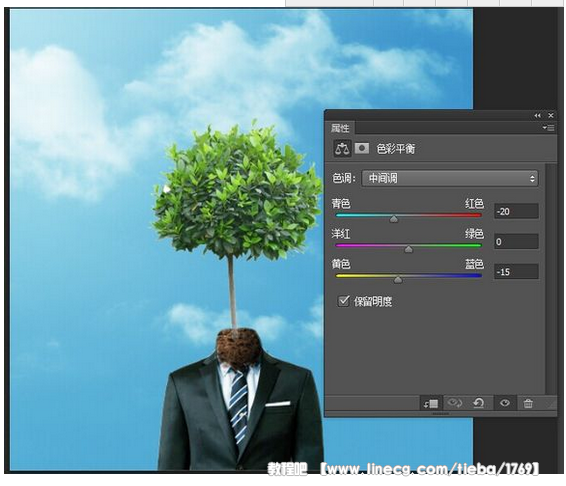Click the magenta-green value field showing 0
Screen dimensions: 566x486
pyautogui.click(x=516, y=242)
